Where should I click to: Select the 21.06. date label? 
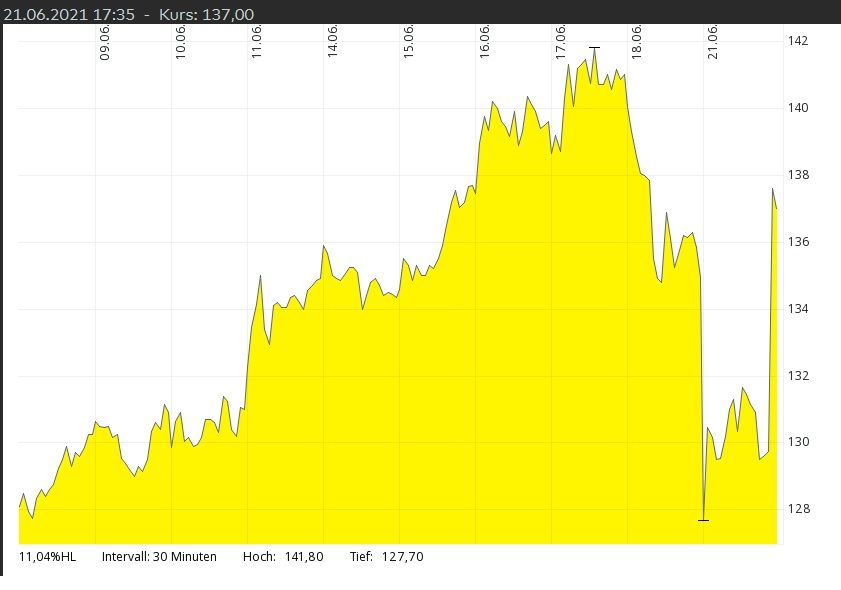click(713, 43)
